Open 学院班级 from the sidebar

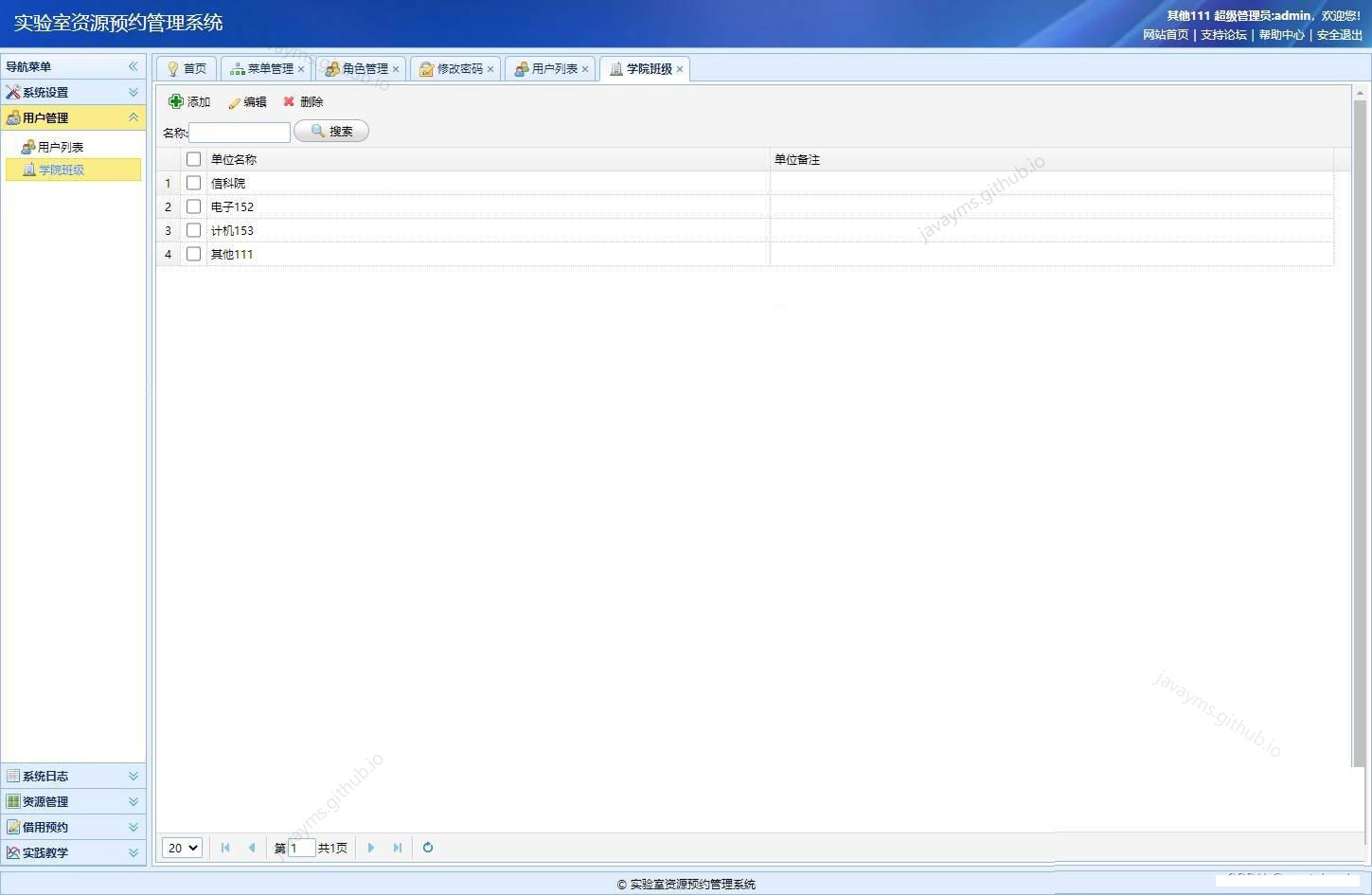coord(62,170)
